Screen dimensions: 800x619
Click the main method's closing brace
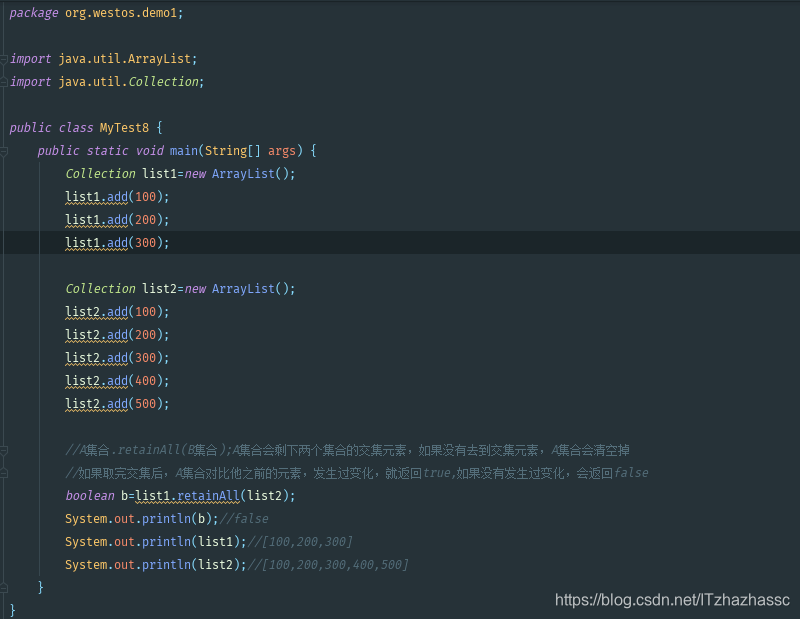pos(41,587)
